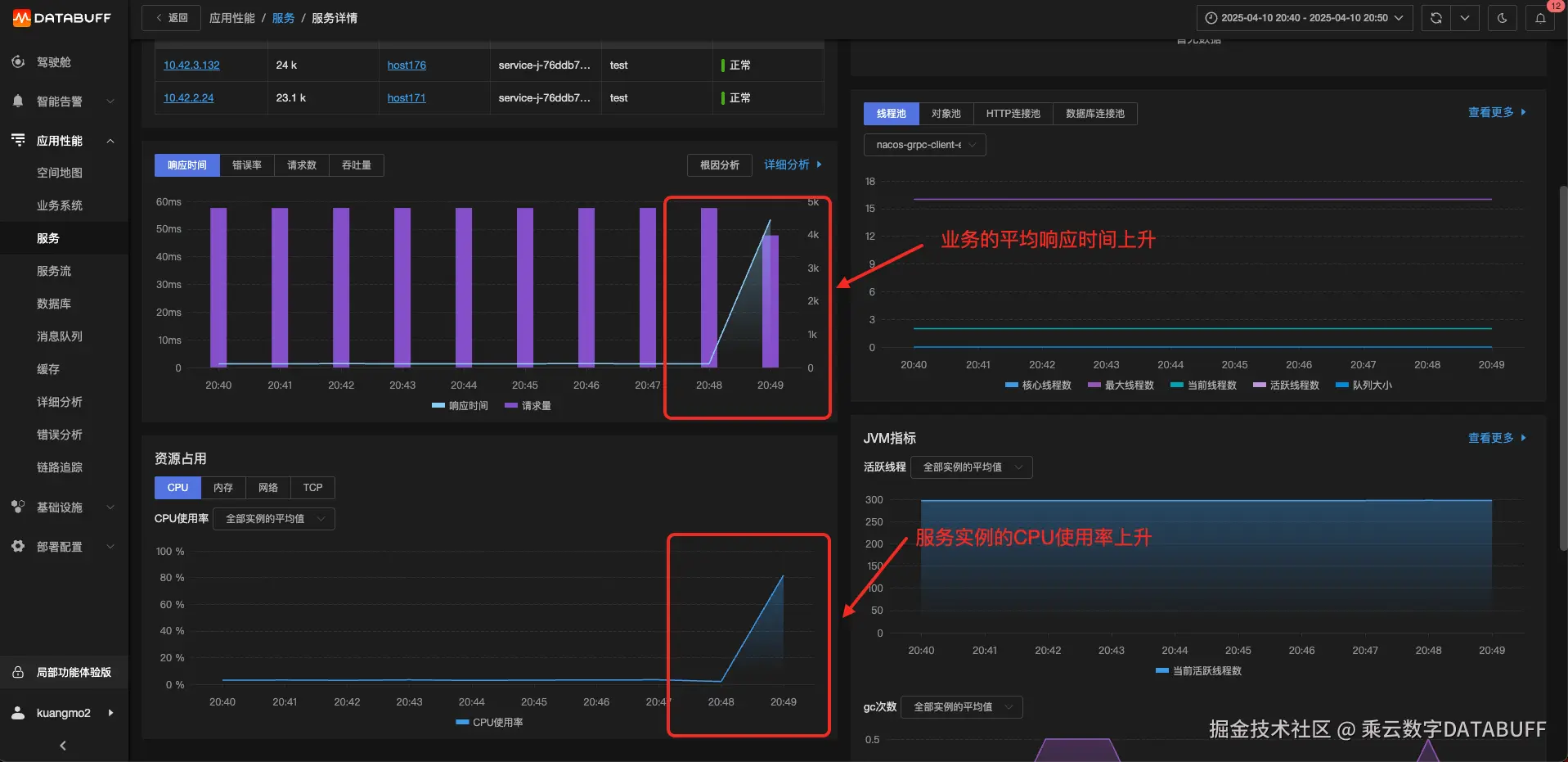This screenshot has height=762, width=1568.
Task: Open nacos-grpc-client thread pool dropdown
Action: coord(924,145)
